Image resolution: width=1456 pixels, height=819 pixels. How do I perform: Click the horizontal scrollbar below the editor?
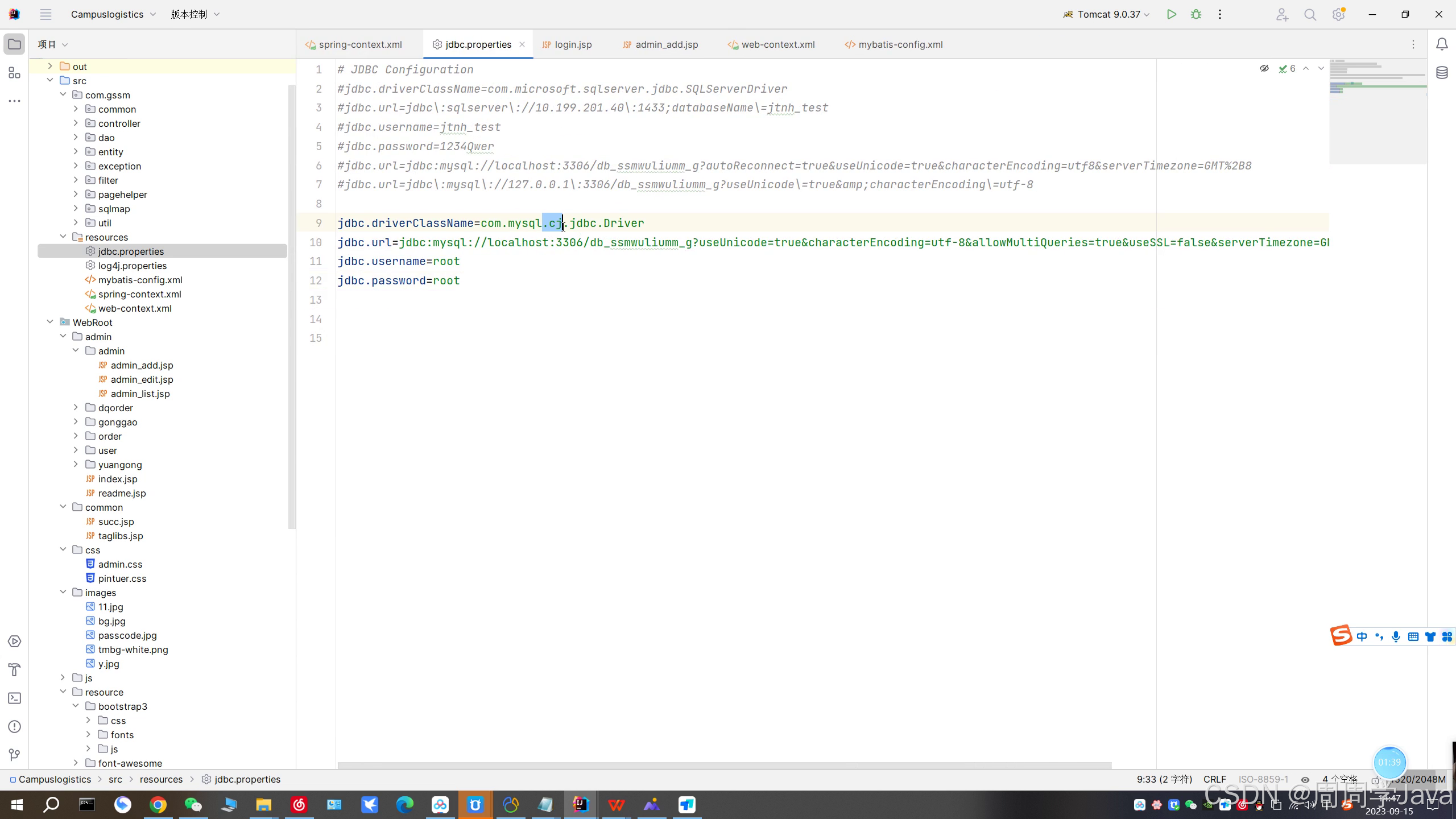723,765
